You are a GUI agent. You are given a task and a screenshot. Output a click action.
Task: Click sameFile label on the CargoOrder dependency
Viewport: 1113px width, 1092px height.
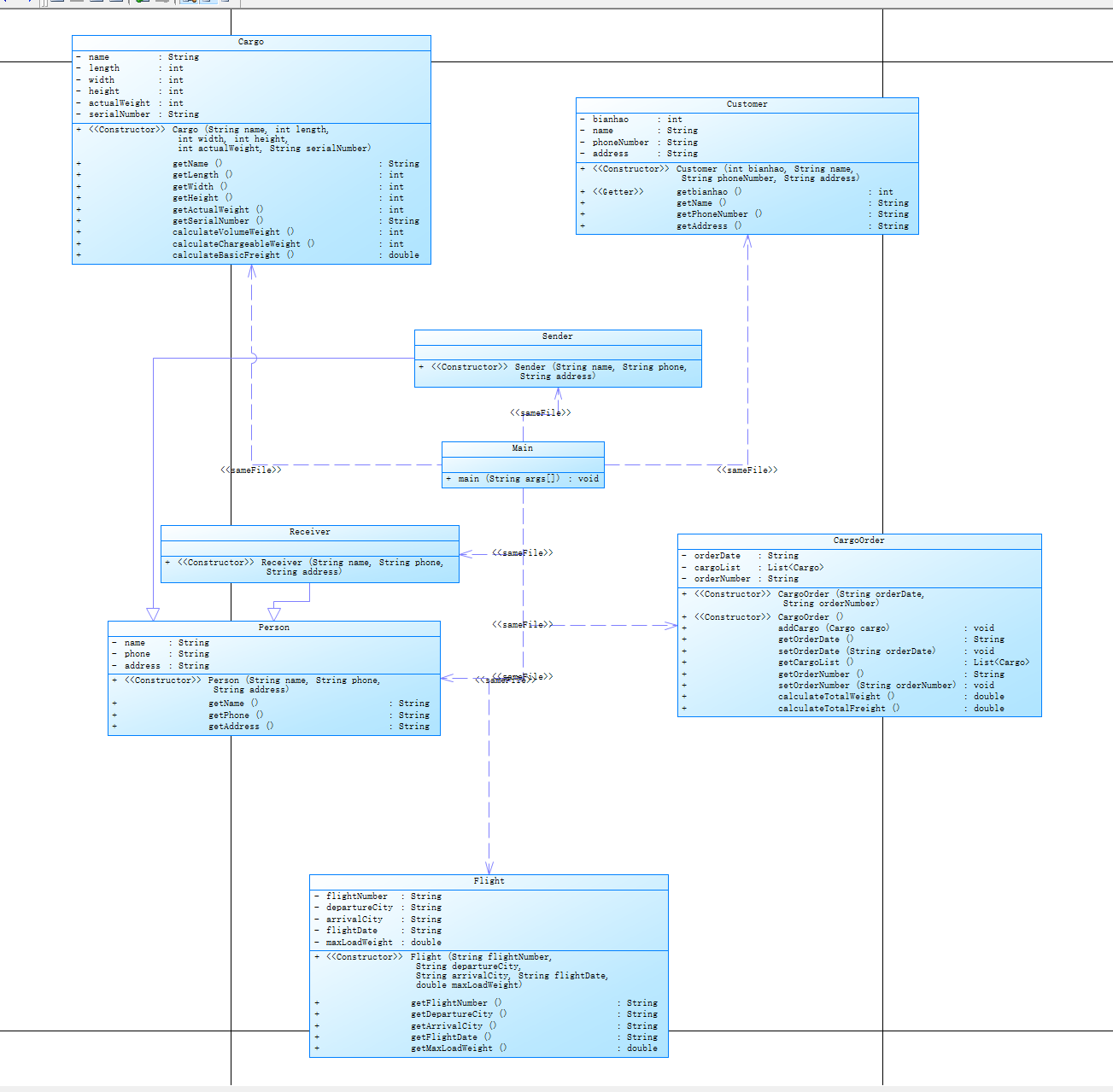(x=523, y=625)
